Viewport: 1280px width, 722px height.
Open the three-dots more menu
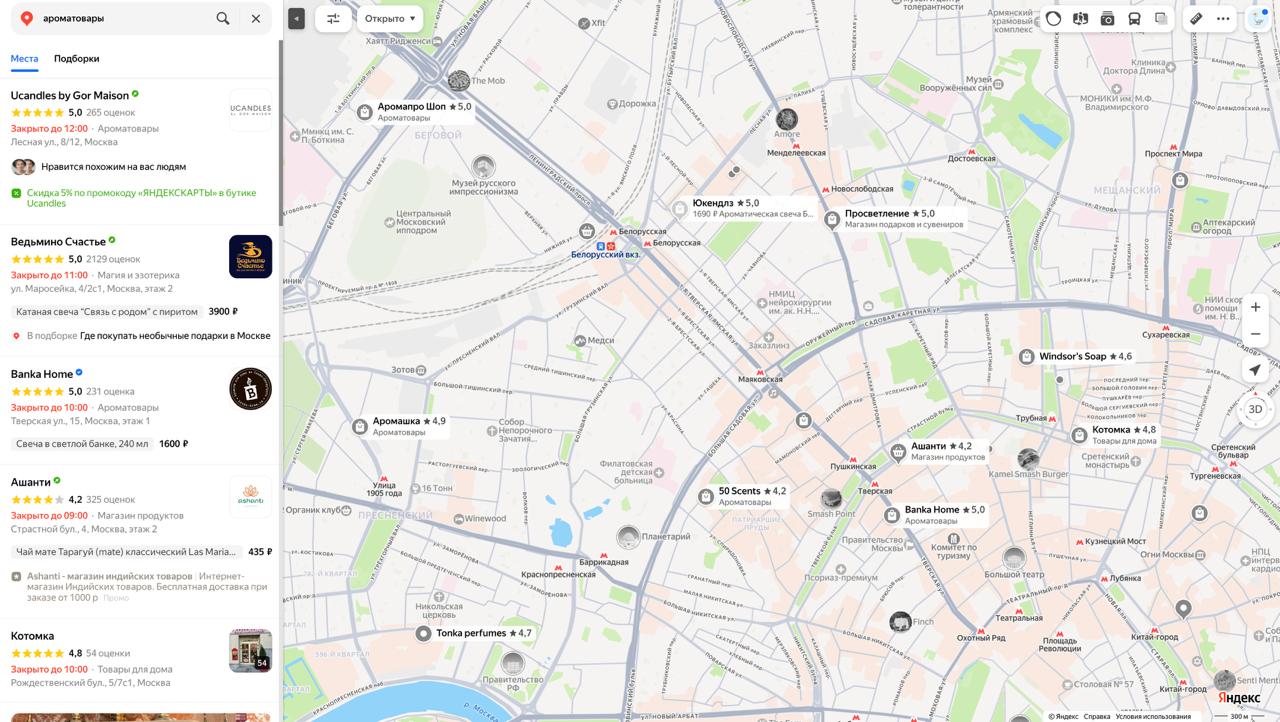pyautogui.click(x=1223, y=18)
